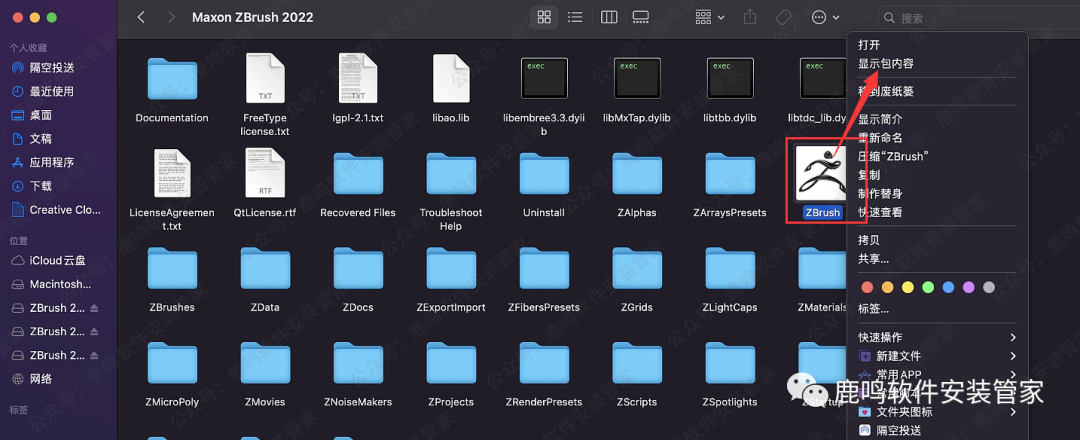Open 应用程序 in the sidebar

click(51, 162)
